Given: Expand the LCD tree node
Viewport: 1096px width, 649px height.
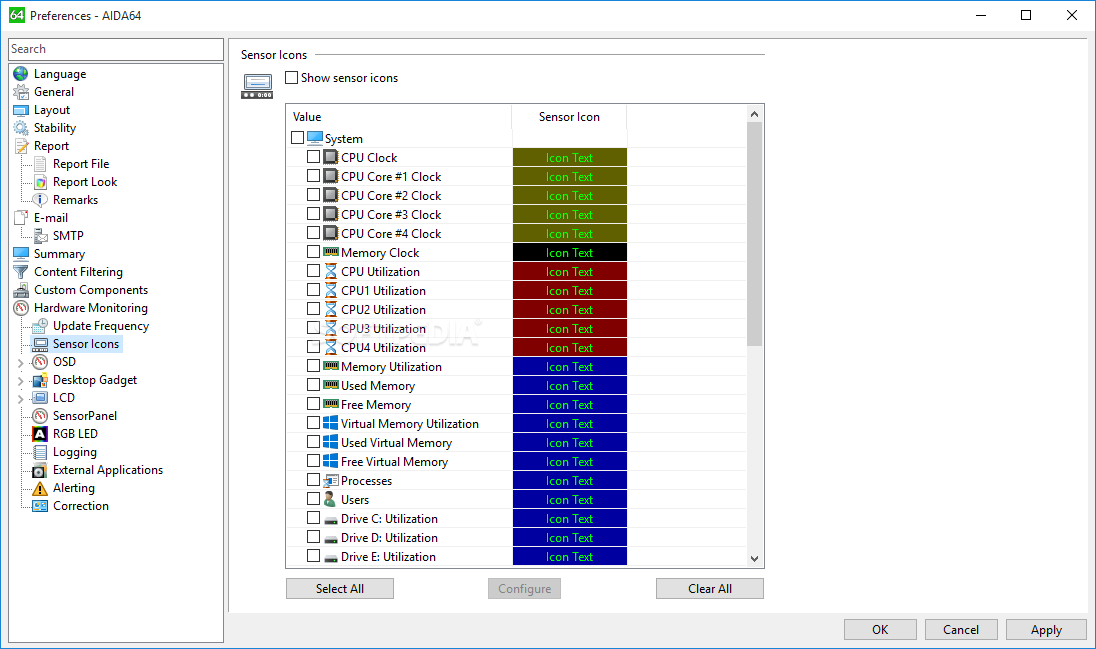Looking at the screenshot, I should [x=20, y=399].
